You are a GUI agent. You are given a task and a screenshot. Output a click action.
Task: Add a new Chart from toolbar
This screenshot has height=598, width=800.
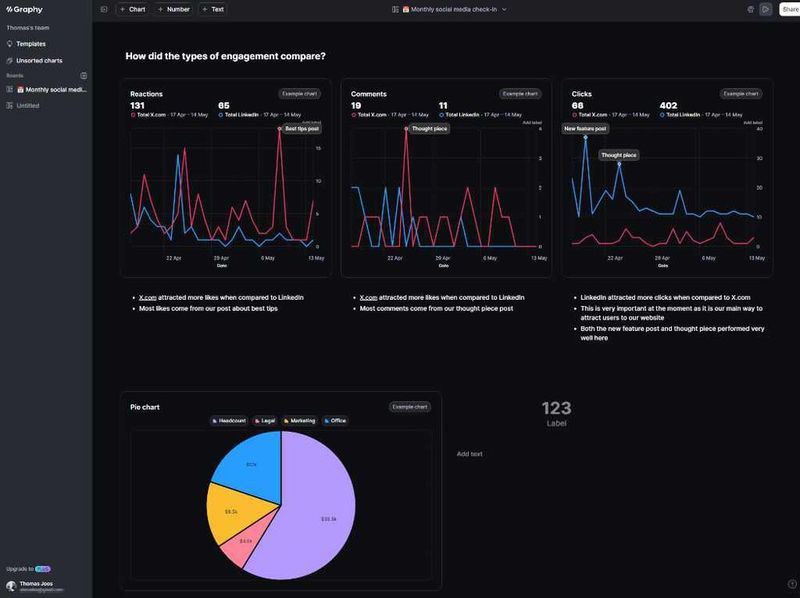[x=132, y=9]
